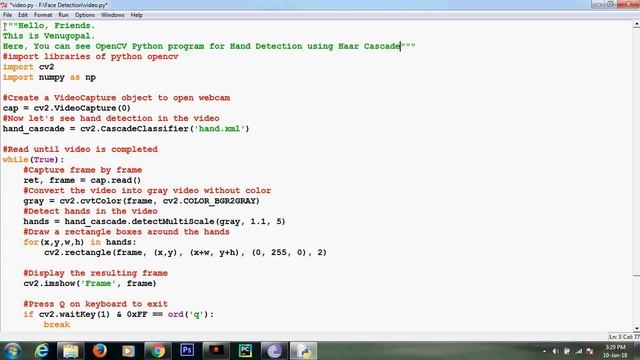Click comment '#Press Q on keyboard to exit'
The image size is (640, 360).
(96, 304)
